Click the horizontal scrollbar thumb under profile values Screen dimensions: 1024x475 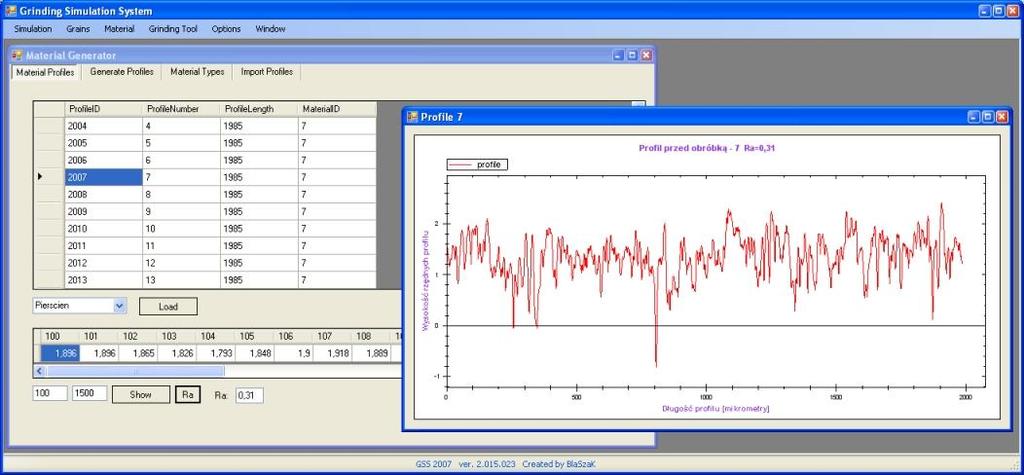tap(135, 371)
